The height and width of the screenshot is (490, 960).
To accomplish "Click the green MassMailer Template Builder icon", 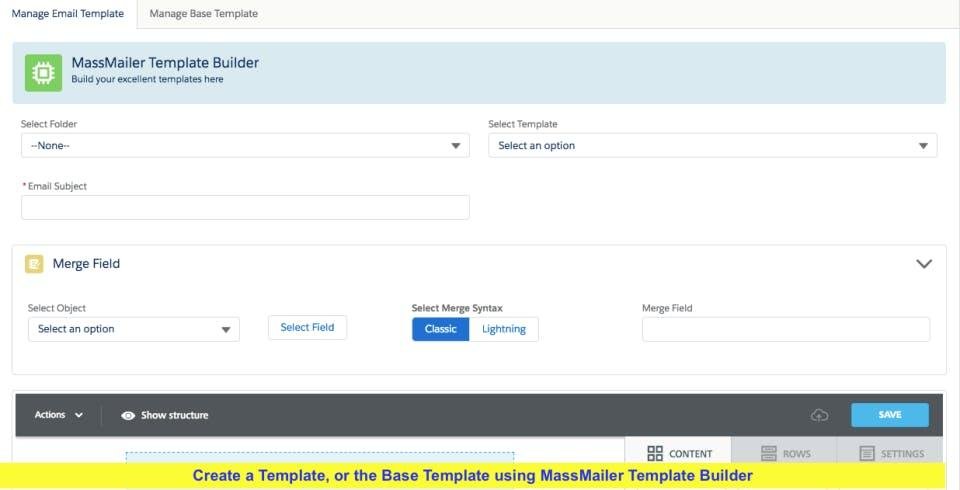I will [43, 73].
